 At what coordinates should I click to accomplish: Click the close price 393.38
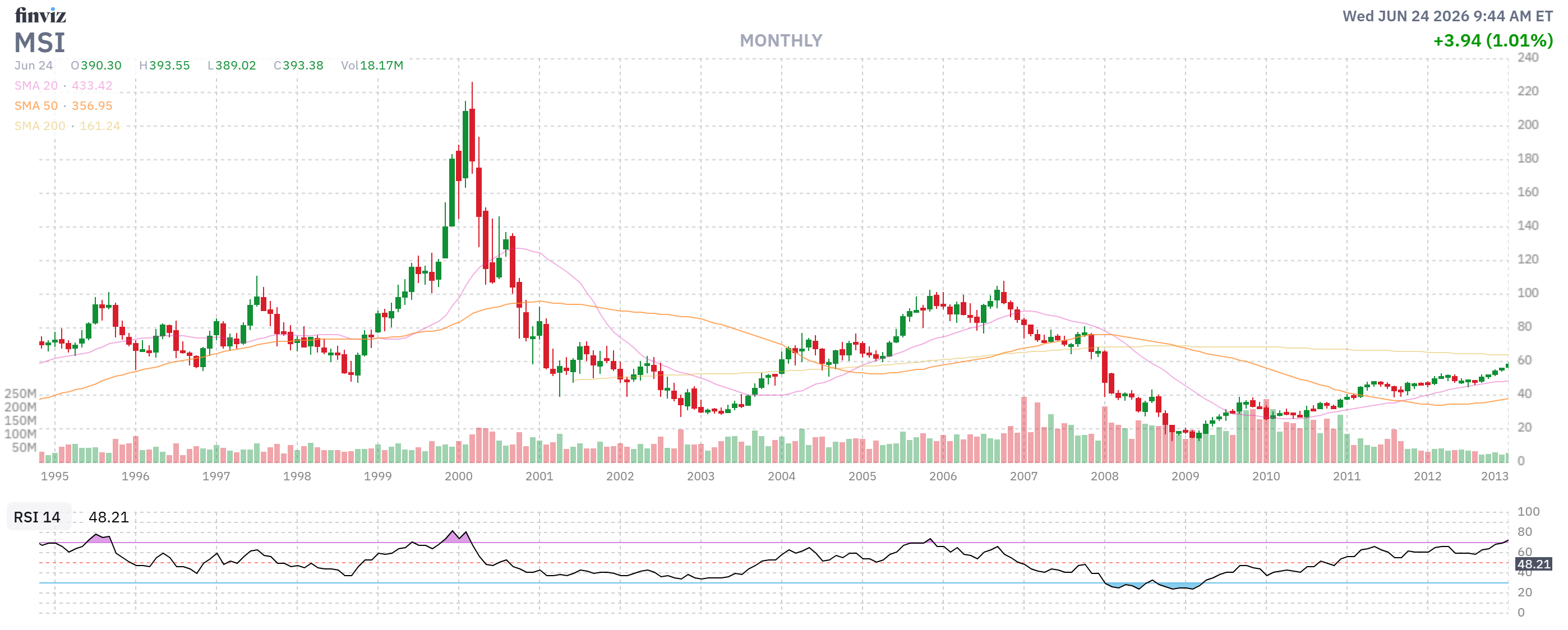tap(303, 66)
